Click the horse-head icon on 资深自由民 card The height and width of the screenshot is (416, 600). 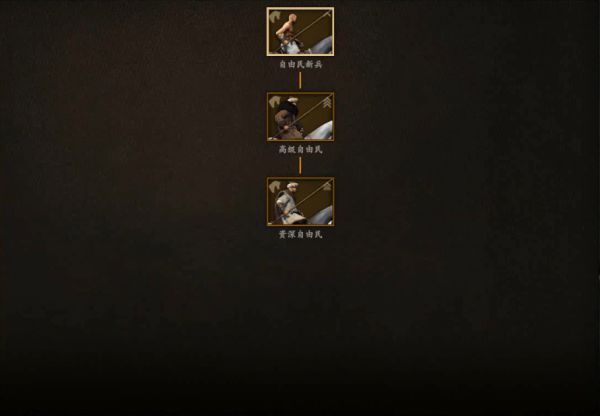[275, 187]
